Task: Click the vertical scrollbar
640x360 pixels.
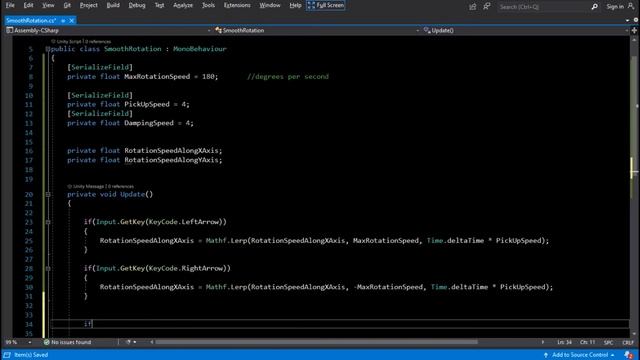Action: (634, 188)
